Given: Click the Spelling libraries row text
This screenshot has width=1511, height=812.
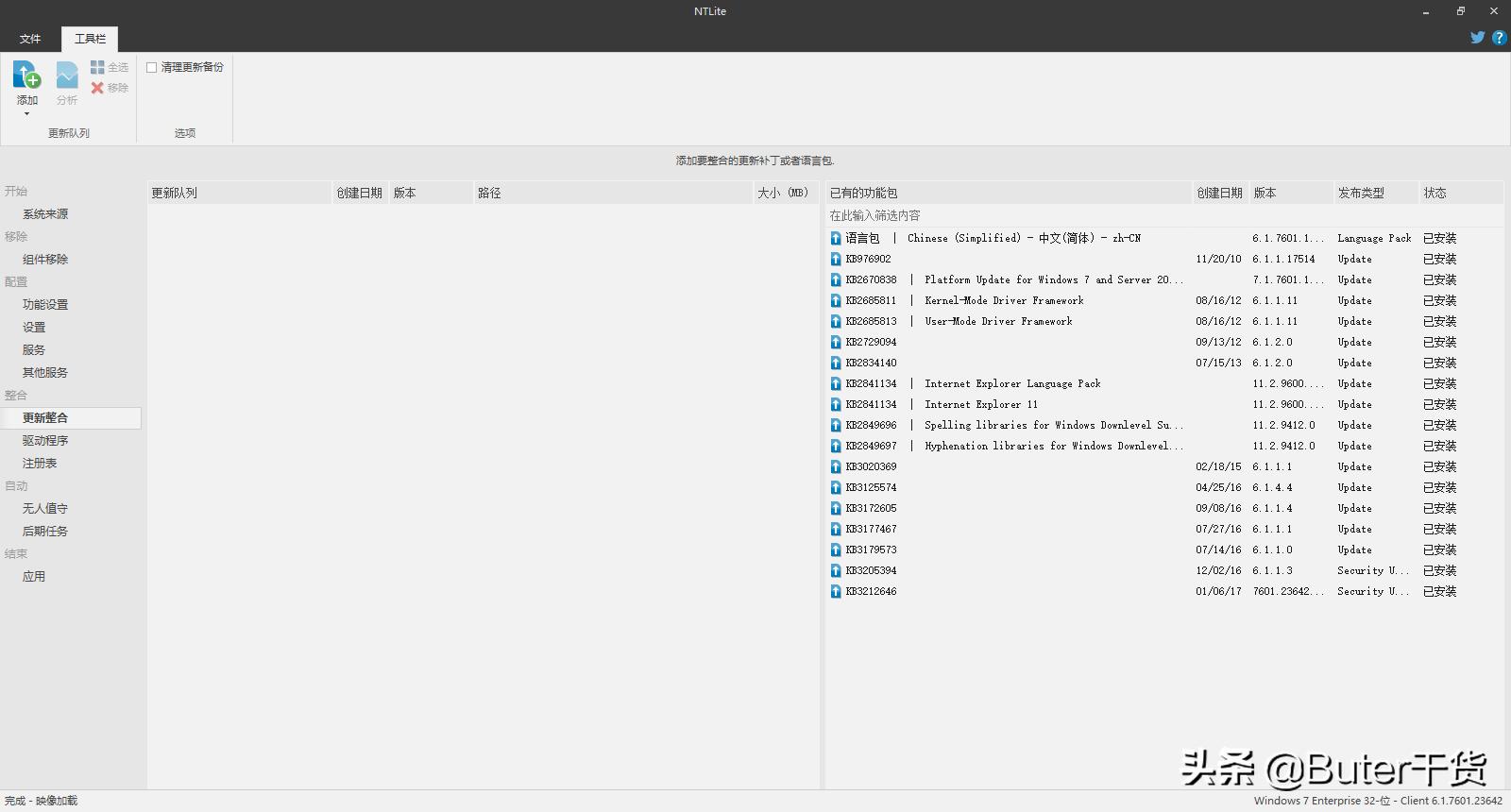Looking at the screenshot, I should pyautogui.click(x=1054, y=425).
